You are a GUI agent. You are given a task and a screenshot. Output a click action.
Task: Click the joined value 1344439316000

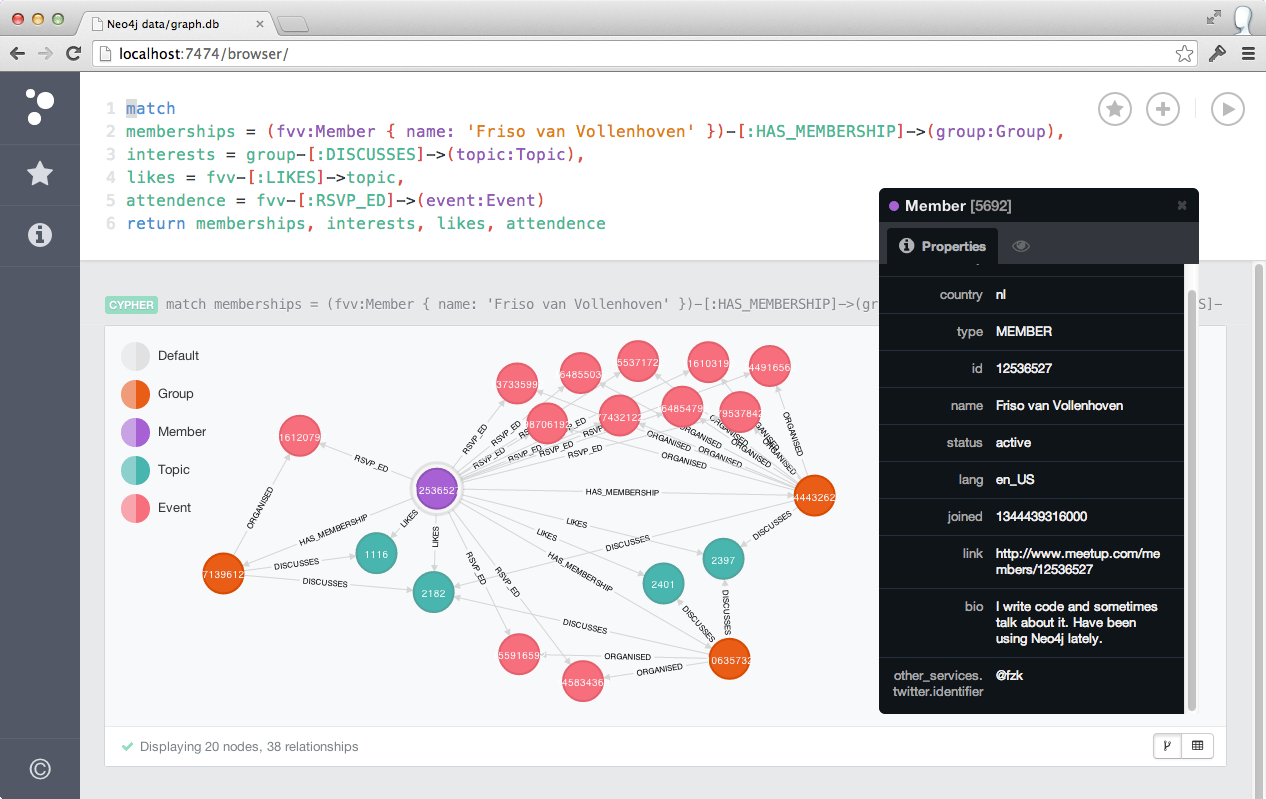tap(1041, 516)
